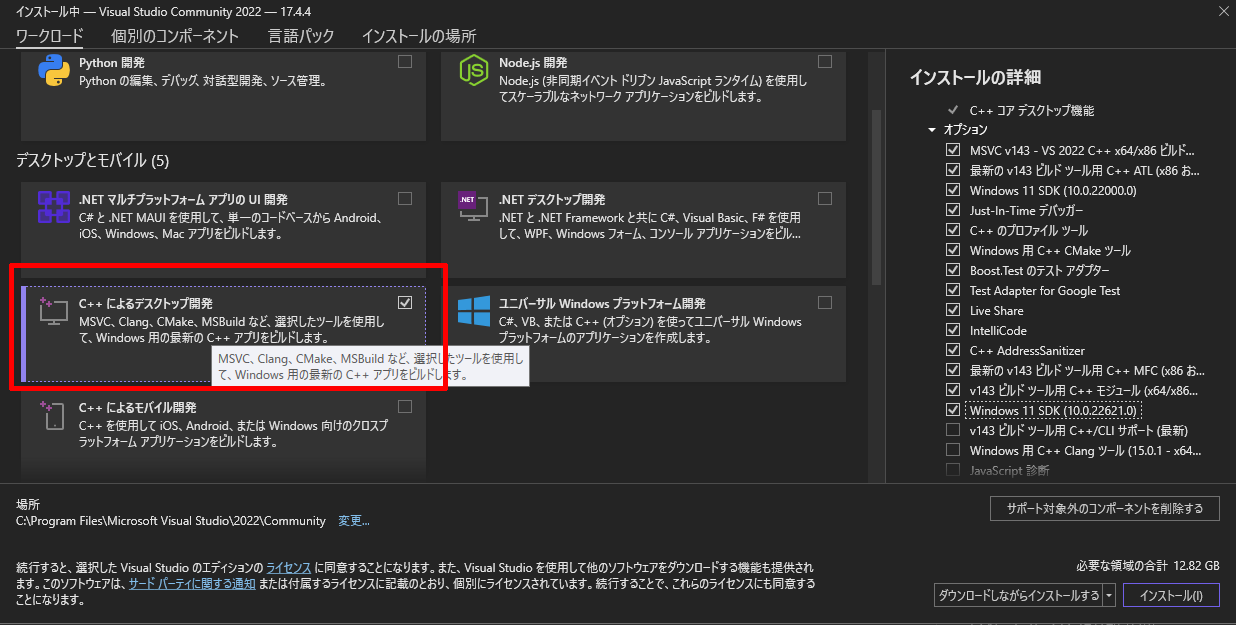Click the workload list vertical scrollbar
1236x625 pixels.
point(876,198)
